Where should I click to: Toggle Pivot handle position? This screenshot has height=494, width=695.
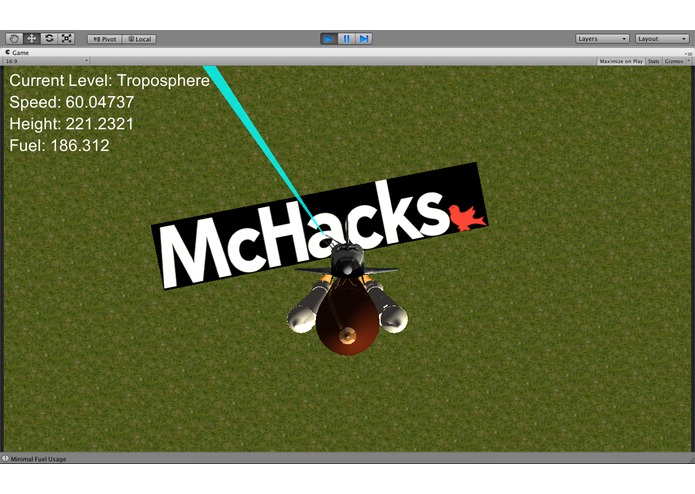tap(105, 39)
